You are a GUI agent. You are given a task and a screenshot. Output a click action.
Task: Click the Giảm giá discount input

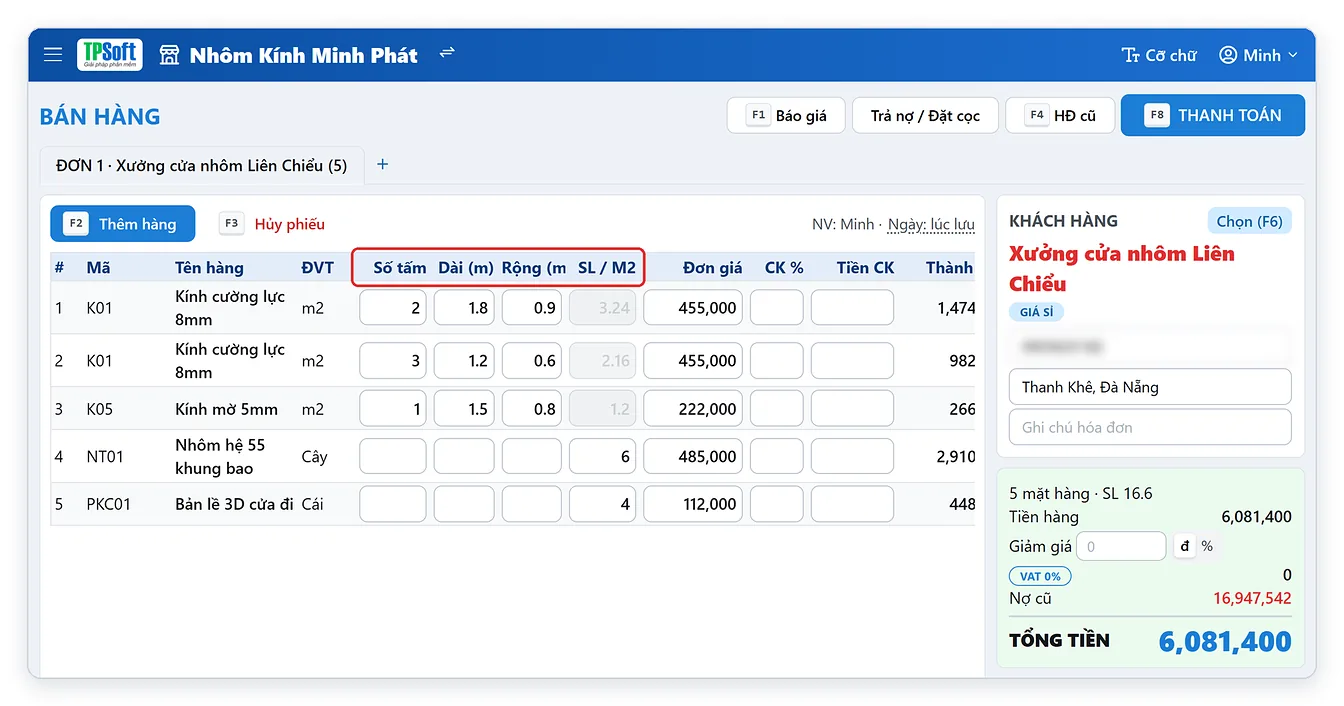pos(1122,547)
